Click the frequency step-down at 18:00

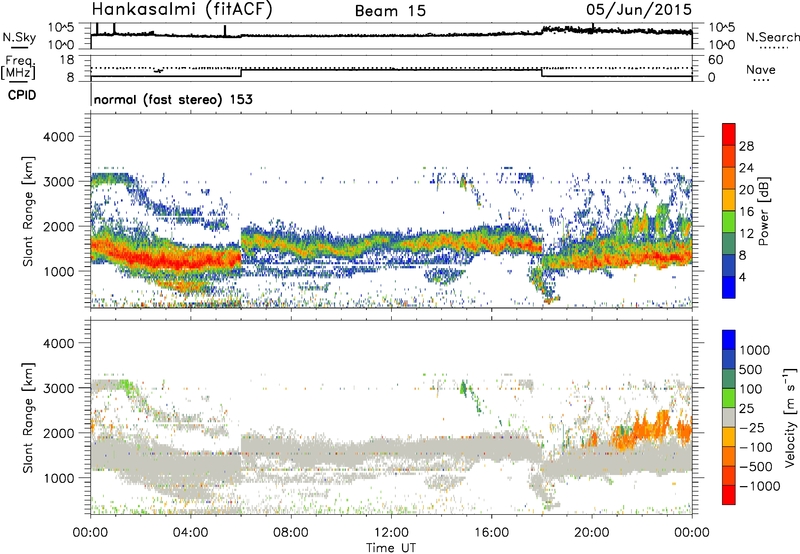click(x=542, y=73)
